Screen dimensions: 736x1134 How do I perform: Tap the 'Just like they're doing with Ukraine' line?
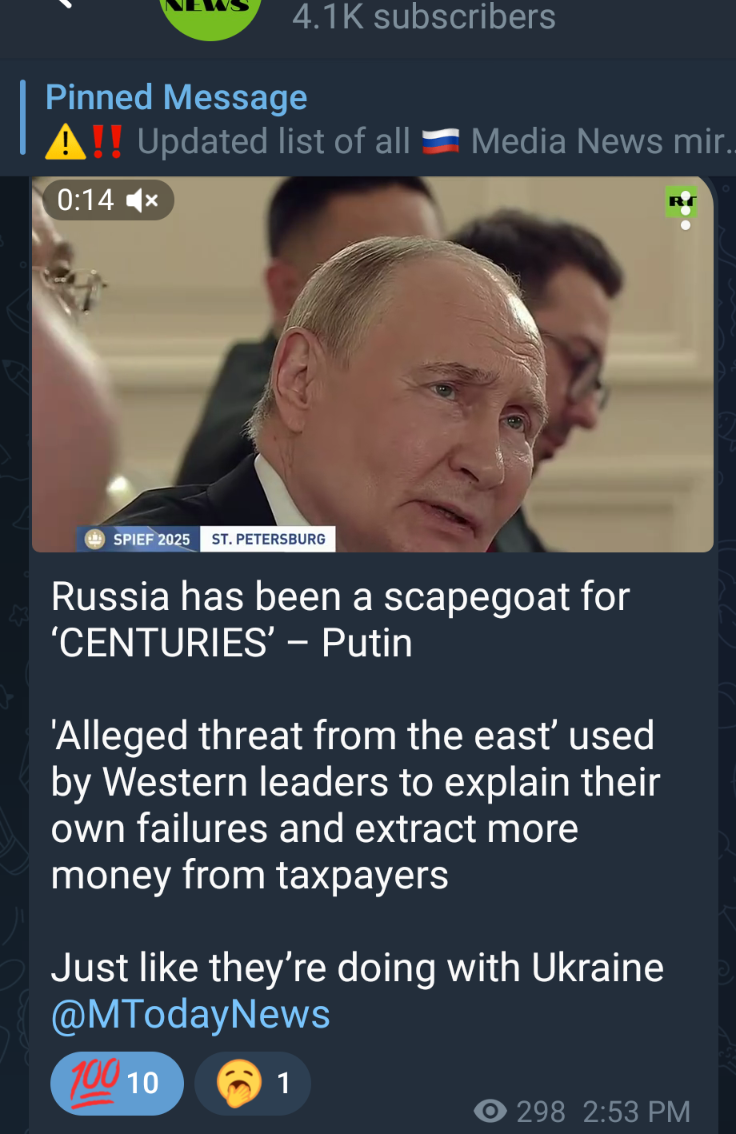point(357,968)
